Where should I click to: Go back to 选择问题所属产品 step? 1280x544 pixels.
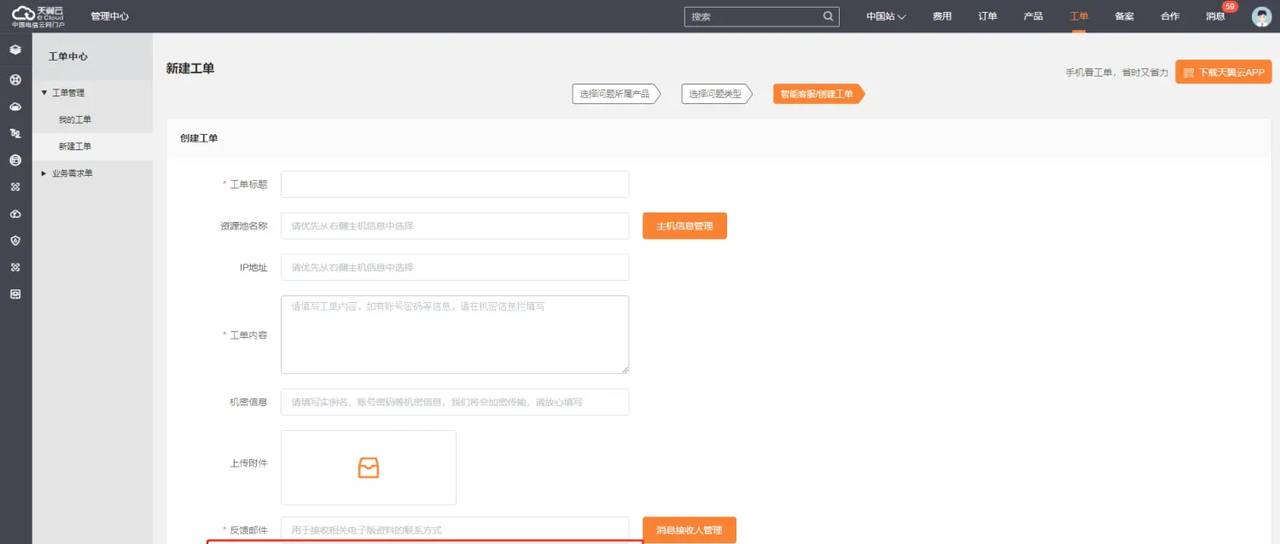[615, 94]
